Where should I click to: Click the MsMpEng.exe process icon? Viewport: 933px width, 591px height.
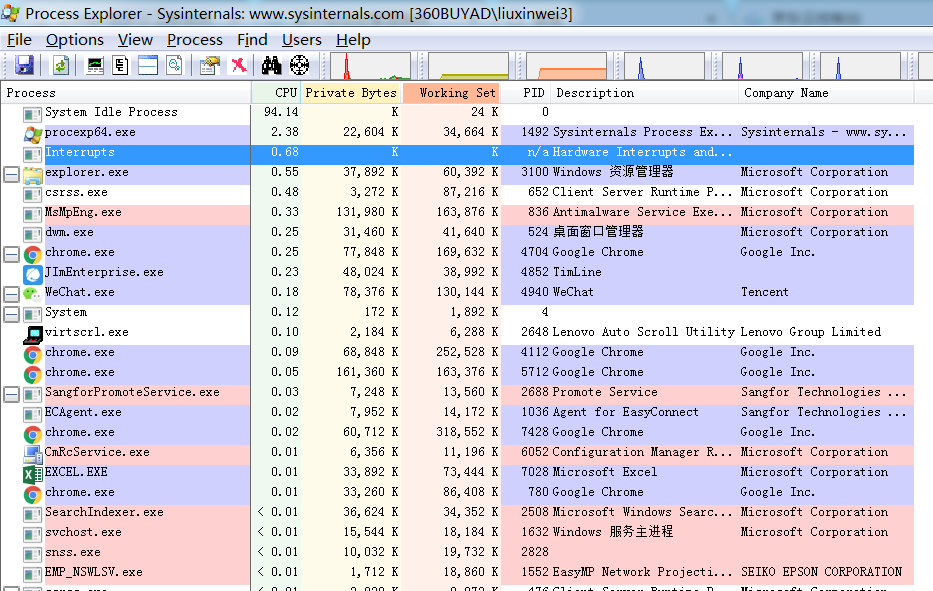point(33,214)
